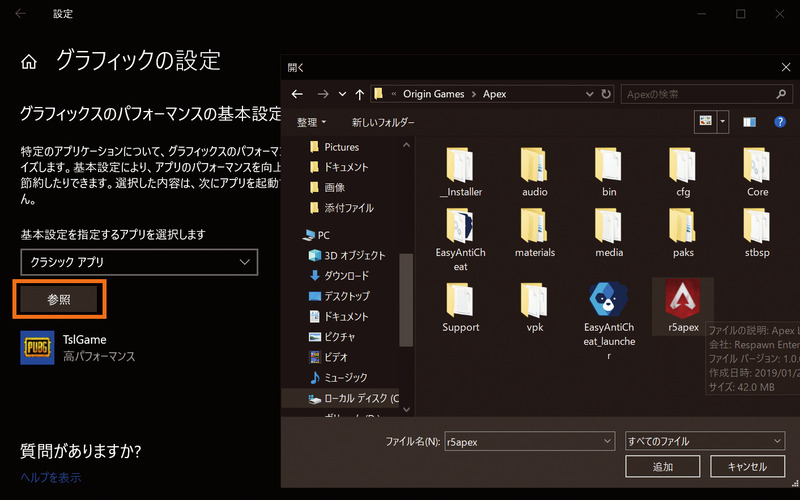This screenshot has width=800, height=500.
Task: Open the 整理 menu
Action: 311,122
